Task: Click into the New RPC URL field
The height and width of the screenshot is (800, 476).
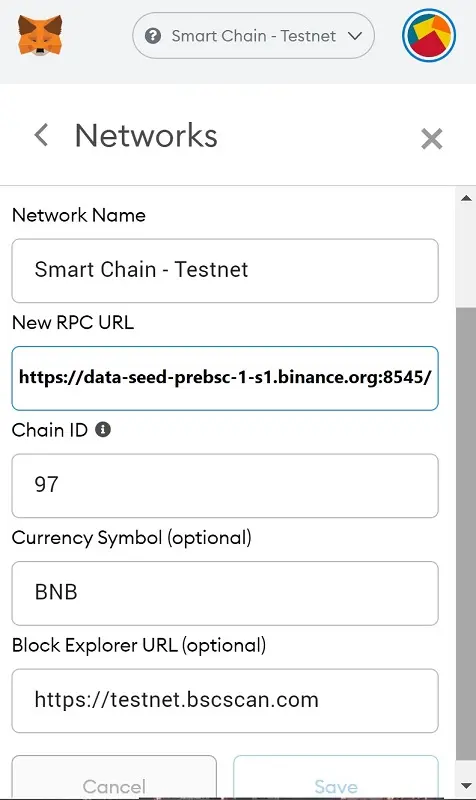Action: (225, 378)
